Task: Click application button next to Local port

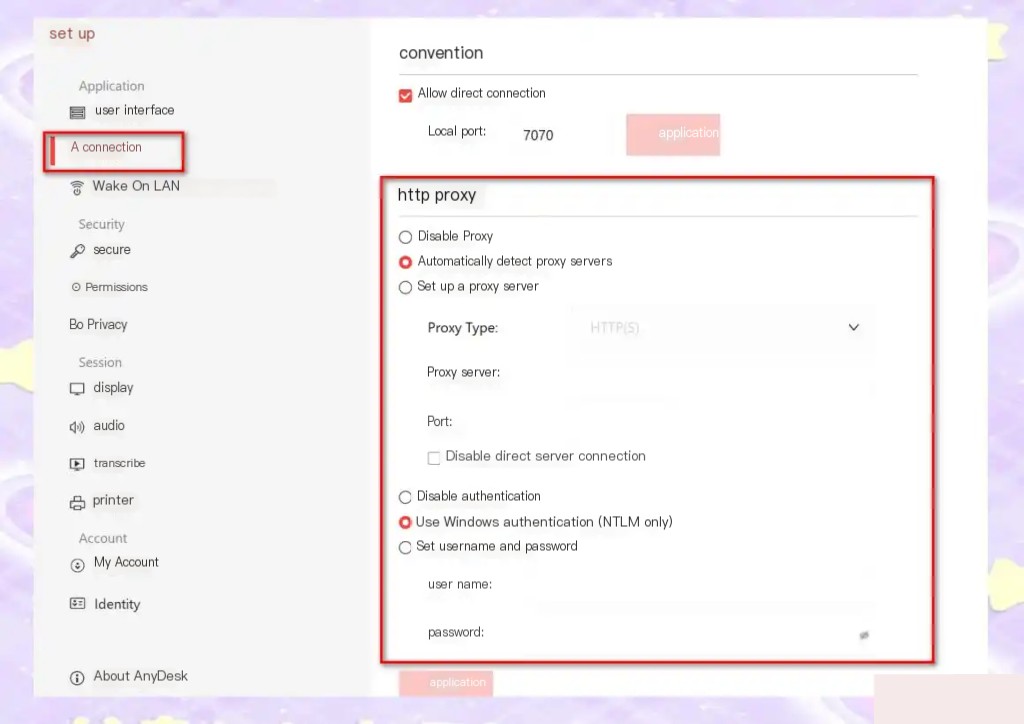Action: coord(673,134)
